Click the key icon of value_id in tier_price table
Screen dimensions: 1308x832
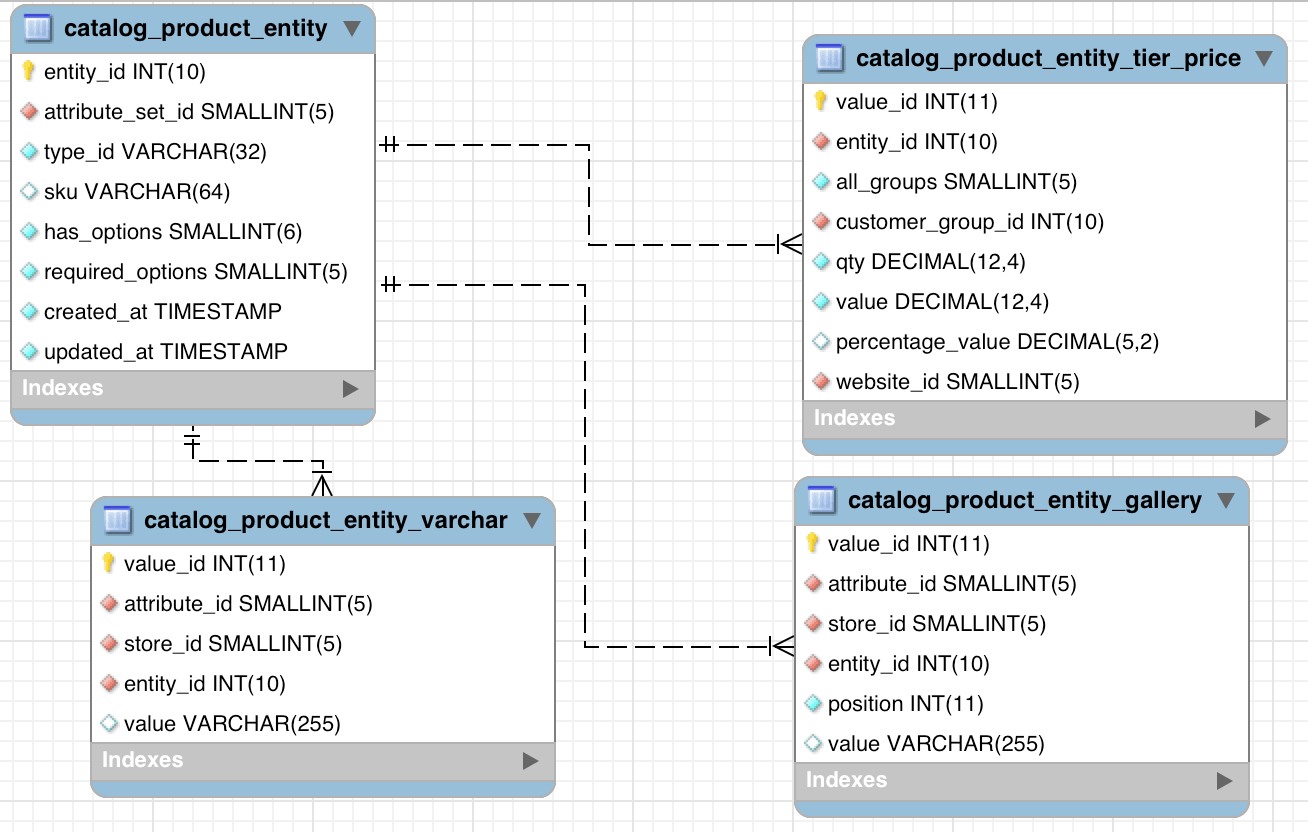[x=821, y=101]
